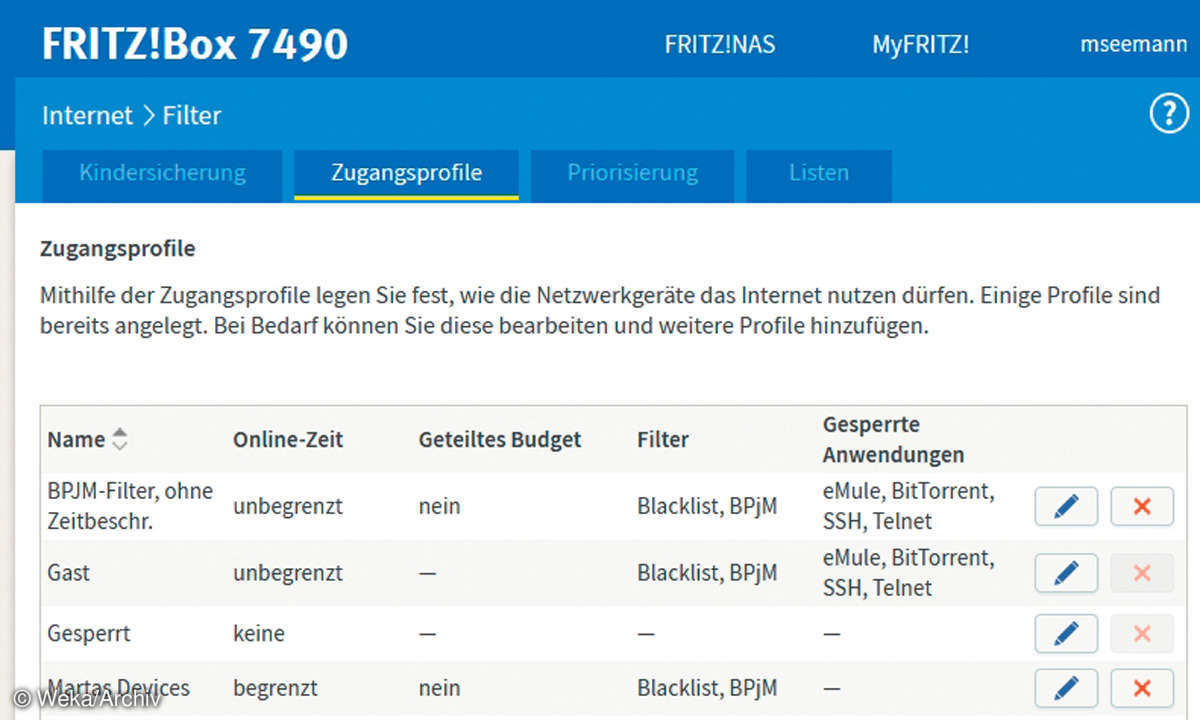
Task: Select the Zugangsprofile tab
Action: [406, 174]
